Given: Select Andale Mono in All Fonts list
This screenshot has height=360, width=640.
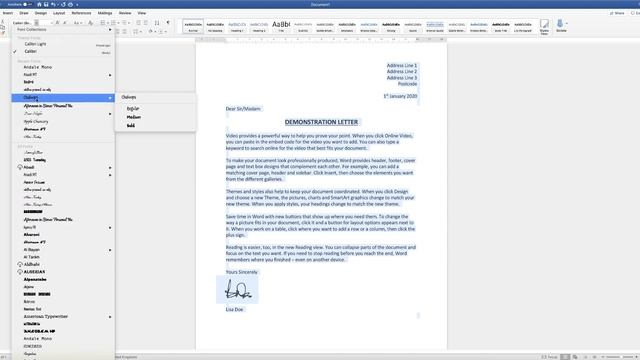Looking at the screenshot, I should click(38, 339).
